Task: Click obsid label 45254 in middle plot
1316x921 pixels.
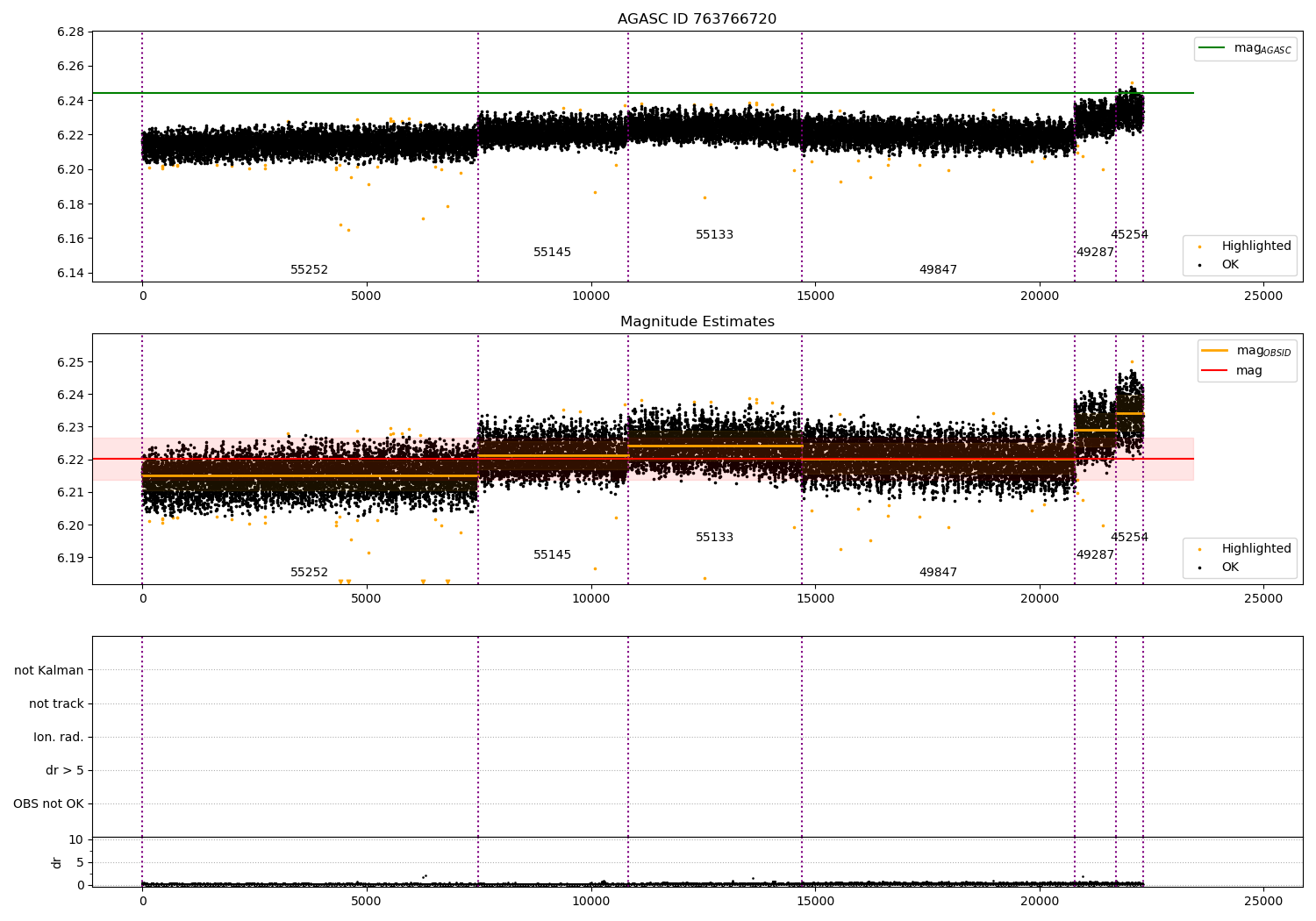Action: pyautogui.click(x=1129, y=538)
